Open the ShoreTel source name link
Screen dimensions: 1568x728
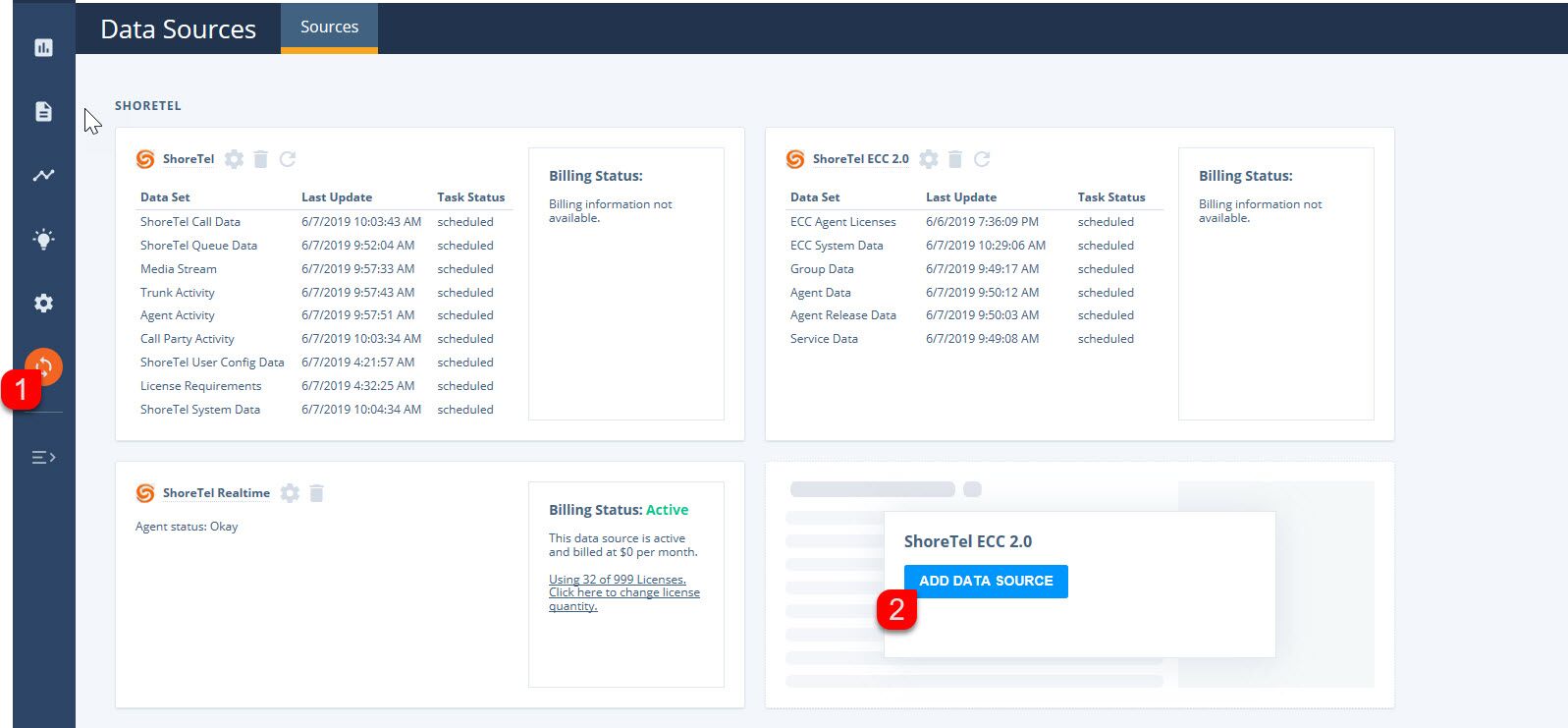[189, 159]
